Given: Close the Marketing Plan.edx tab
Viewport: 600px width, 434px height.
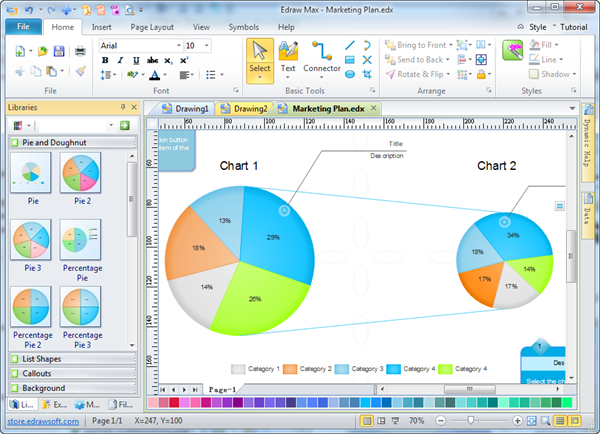Looking at the screenshot, I should pyautogui.click(x=373, y=108).
